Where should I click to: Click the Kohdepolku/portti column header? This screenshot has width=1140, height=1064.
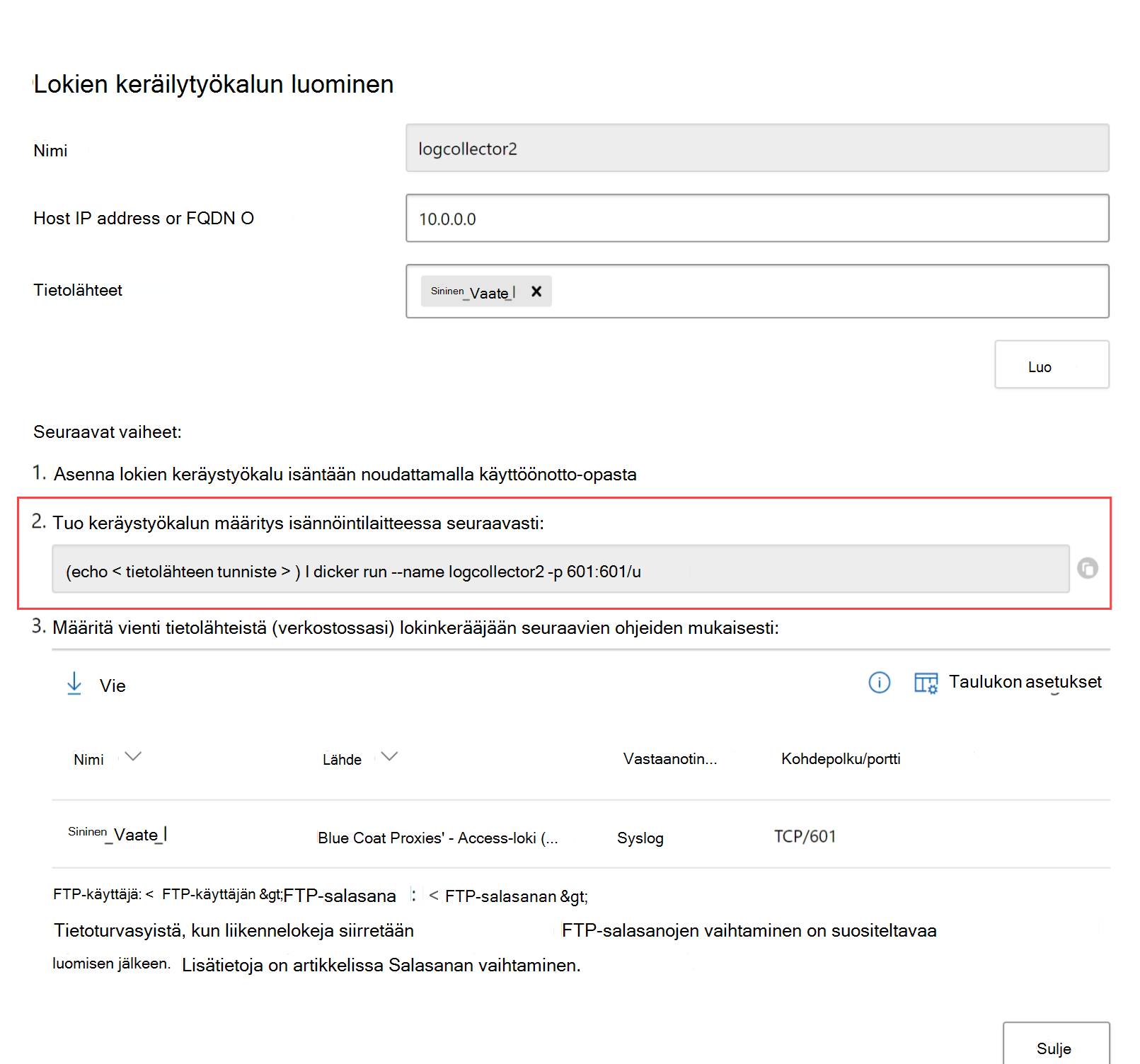841,759
